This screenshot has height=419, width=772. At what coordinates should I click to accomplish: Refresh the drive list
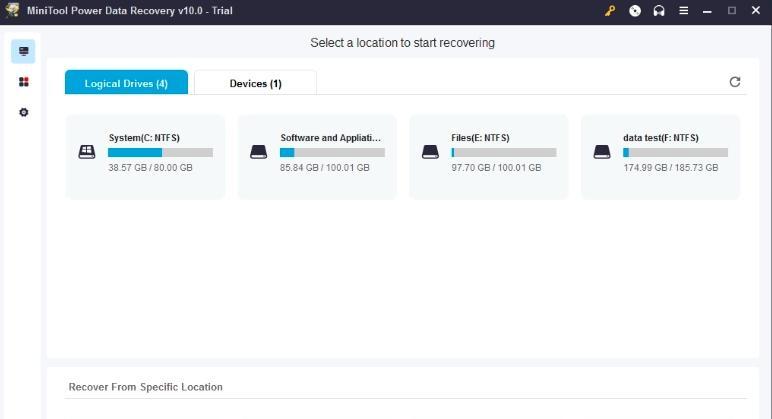point(735,82)
